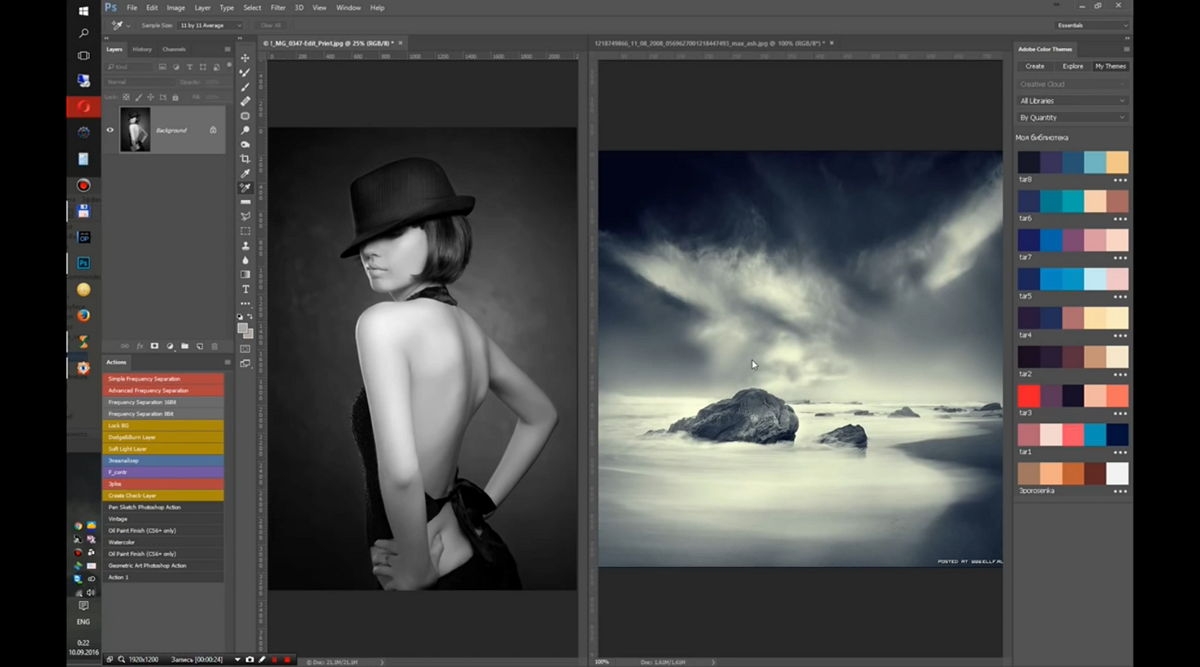The height and width of the screenshot is (667, 1200).
Task: Open Windows Start menu
Action: [x=84, y=11]
